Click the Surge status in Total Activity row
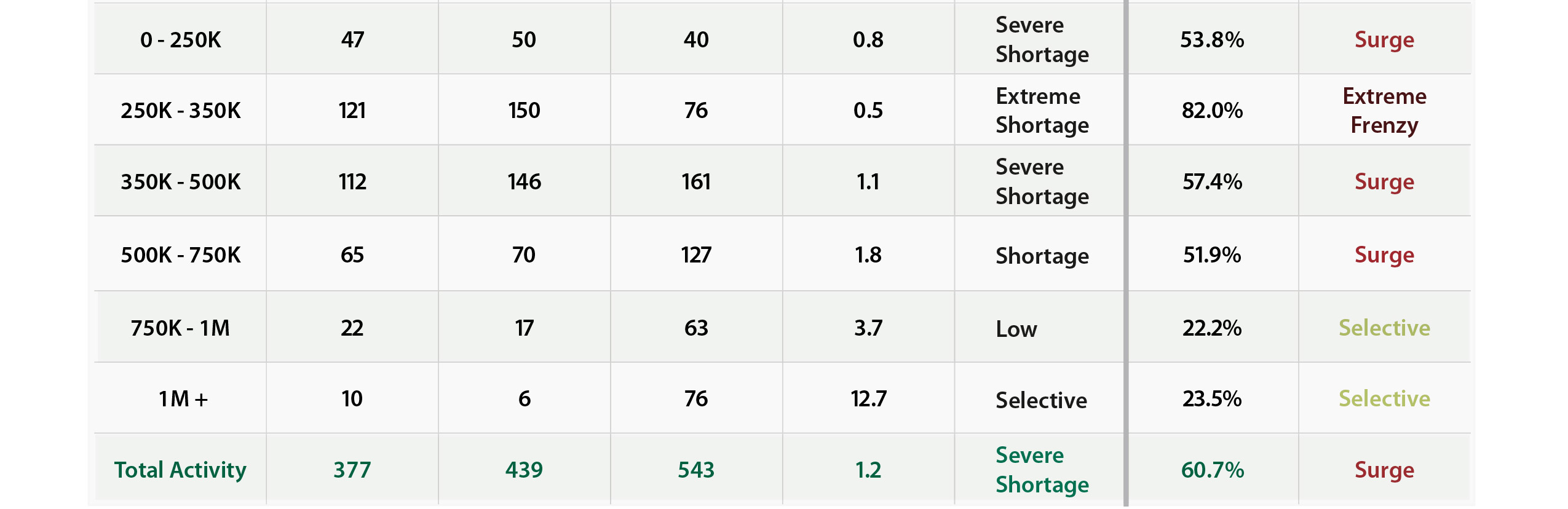The image size is (1568, 509). coord(1384,470)
